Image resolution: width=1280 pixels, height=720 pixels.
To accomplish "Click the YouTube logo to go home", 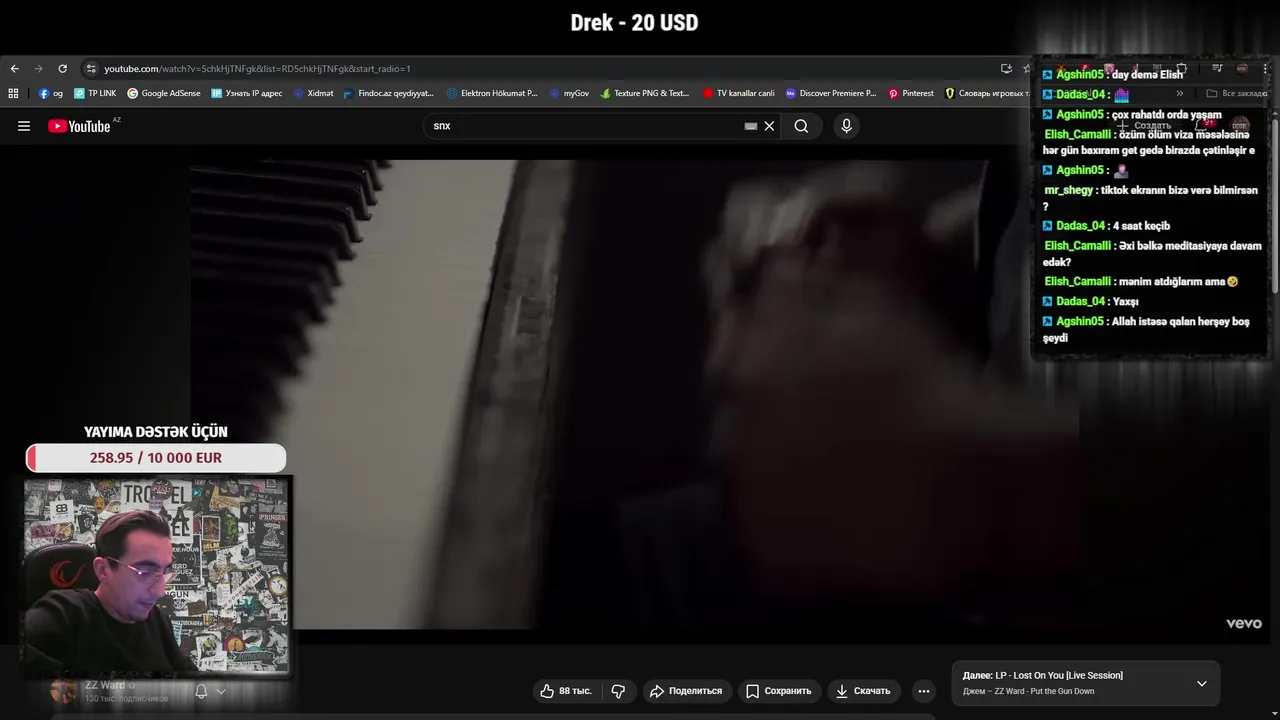I will coord(80,126).
